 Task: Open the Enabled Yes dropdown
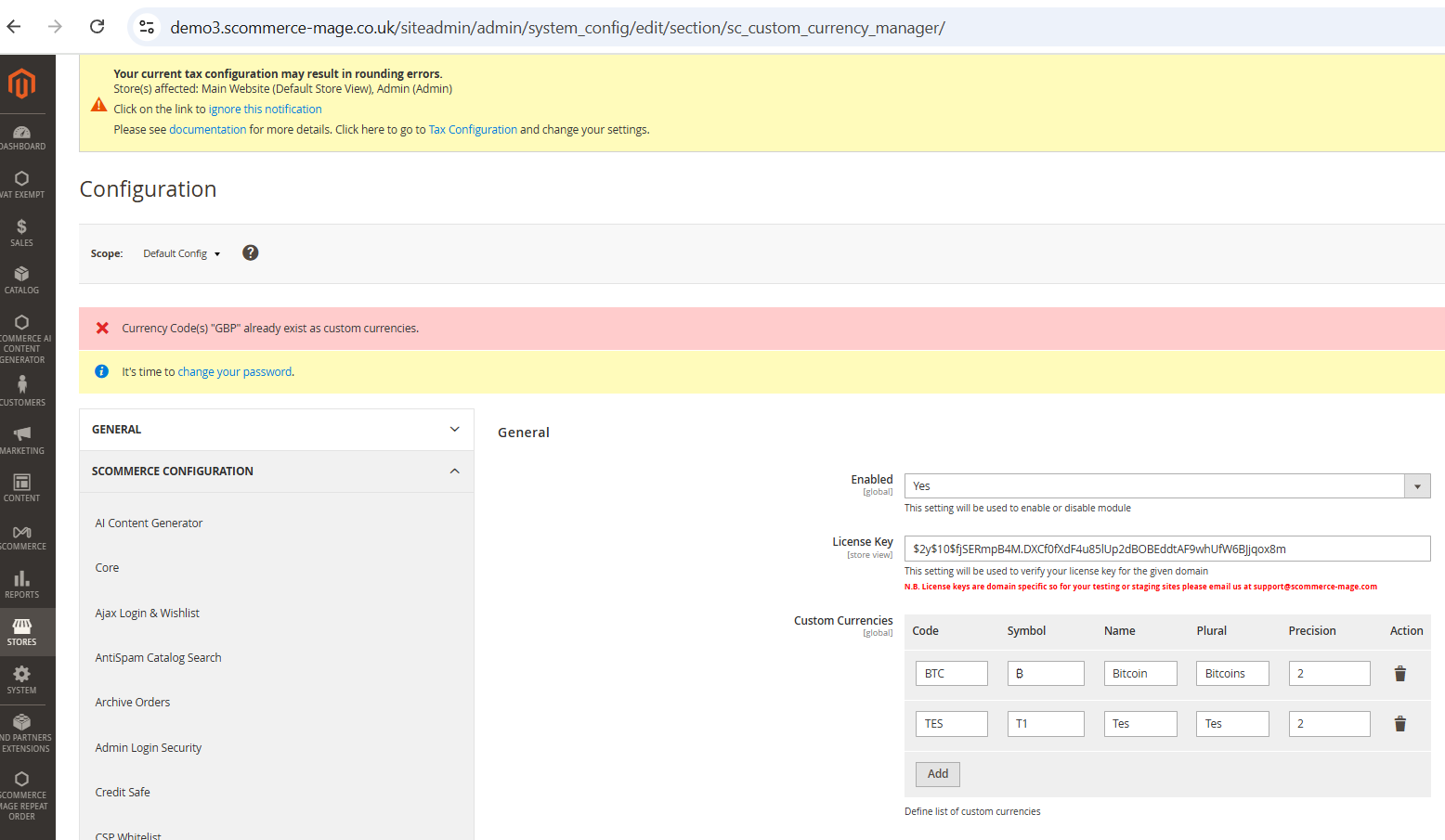(1166, 486)
